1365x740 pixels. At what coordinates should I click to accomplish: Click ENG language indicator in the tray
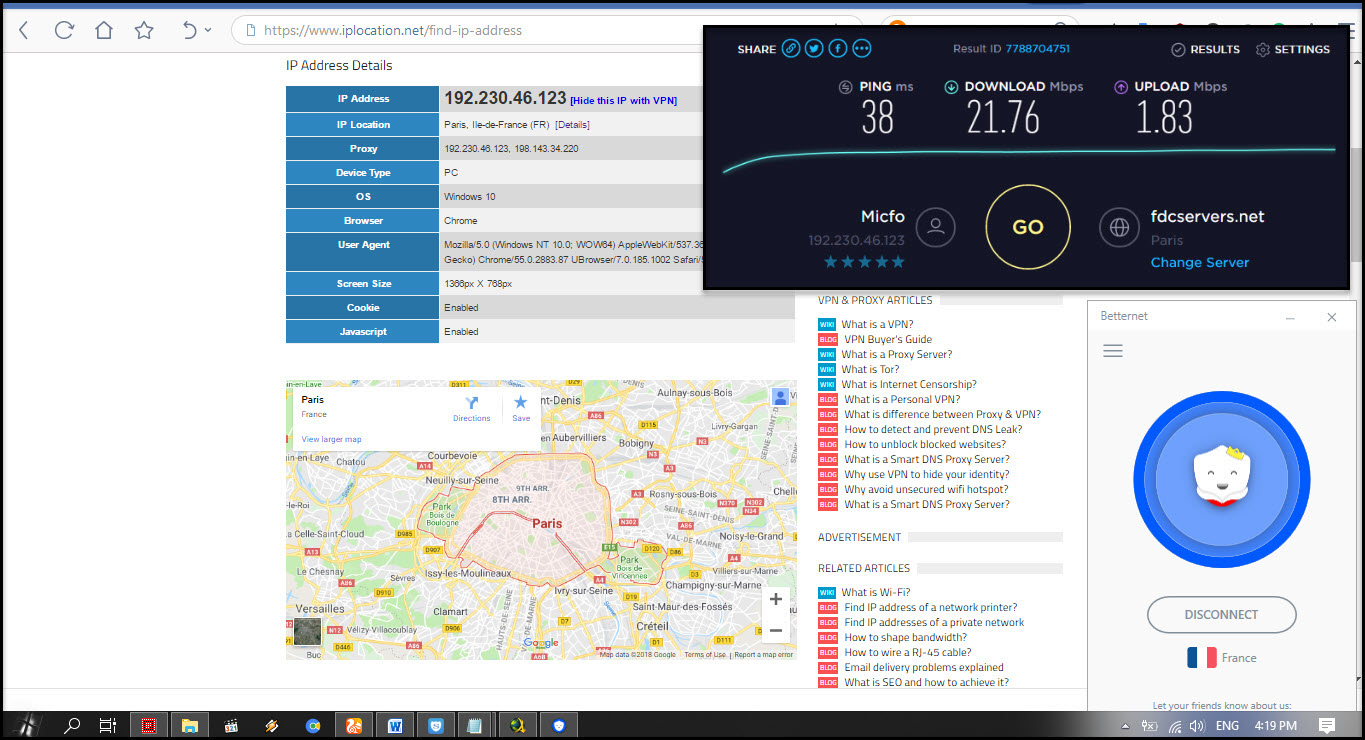coord(1227,726)
